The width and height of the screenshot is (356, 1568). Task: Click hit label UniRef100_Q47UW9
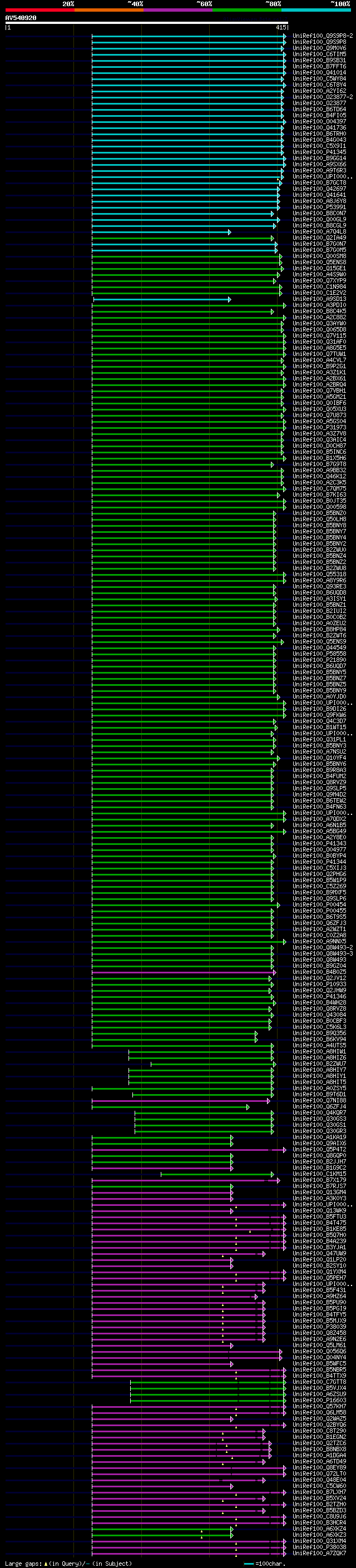tap(319, 1253)
